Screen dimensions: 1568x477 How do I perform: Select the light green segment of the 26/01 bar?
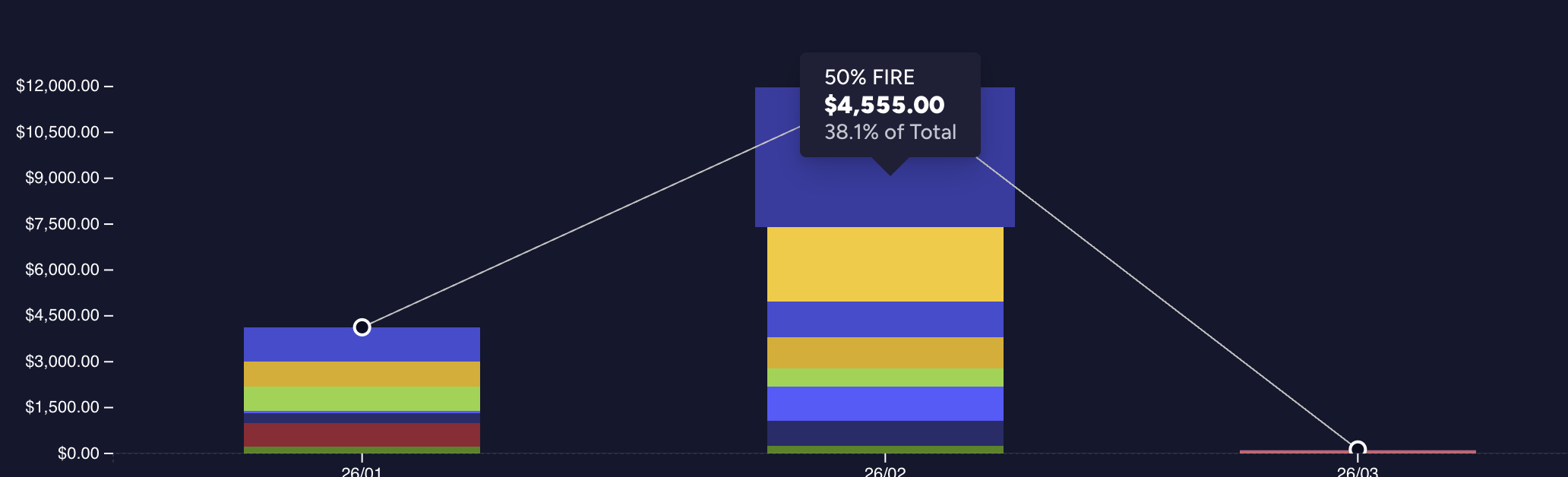(362, 398)
